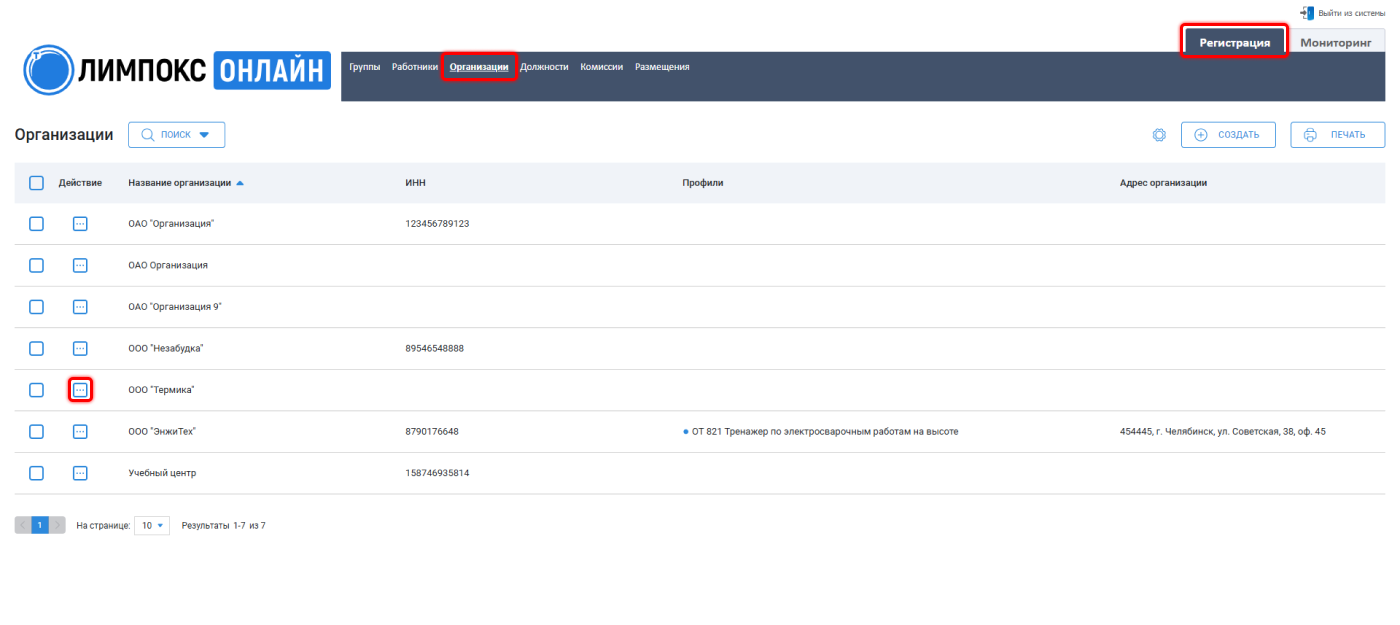The image size is (1400, 625).
Task: Click the Лимпокс Онлайн logo
Action: tap(176, 70)
